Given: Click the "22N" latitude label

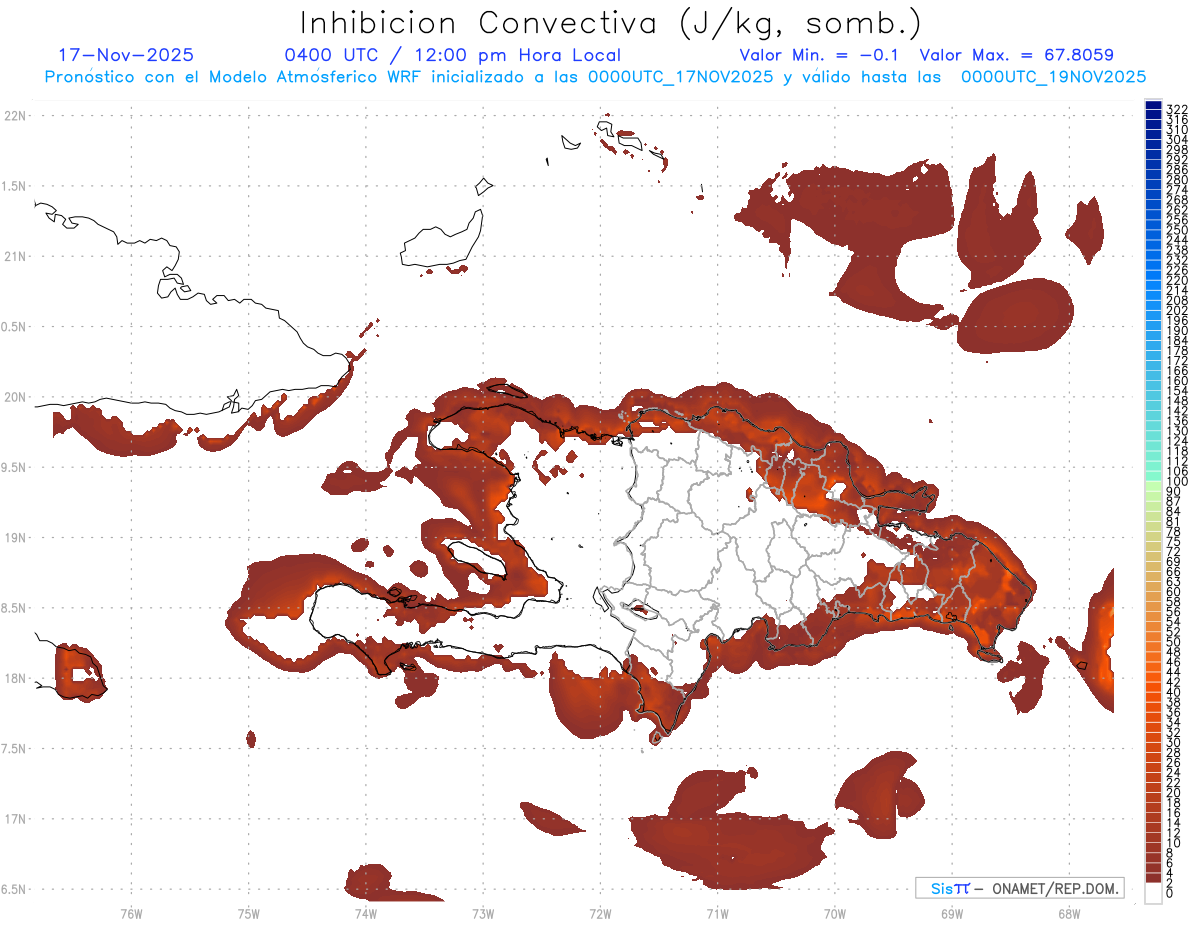Looking at the screenshot, I should pyautogui.click(x=15, y=116).
